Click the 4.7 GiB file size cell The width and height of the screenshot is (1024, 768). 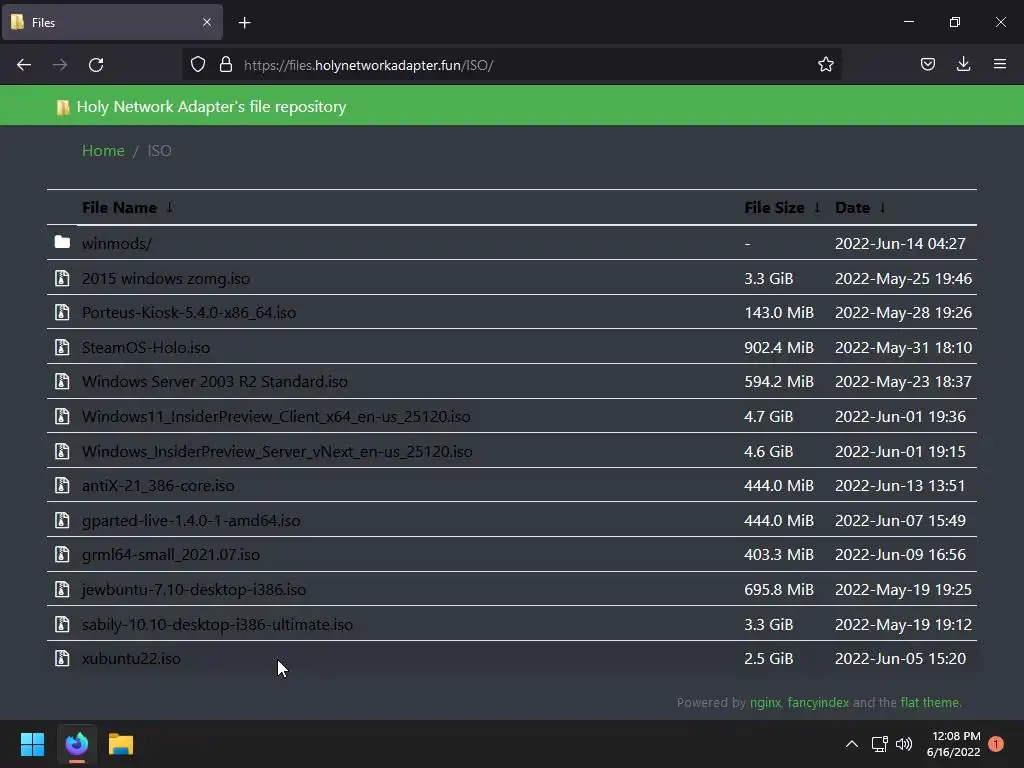pos(769,417)
